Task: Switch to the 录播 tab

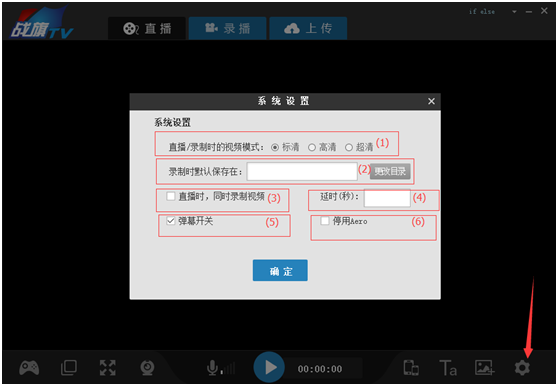Action: [227, 28]
